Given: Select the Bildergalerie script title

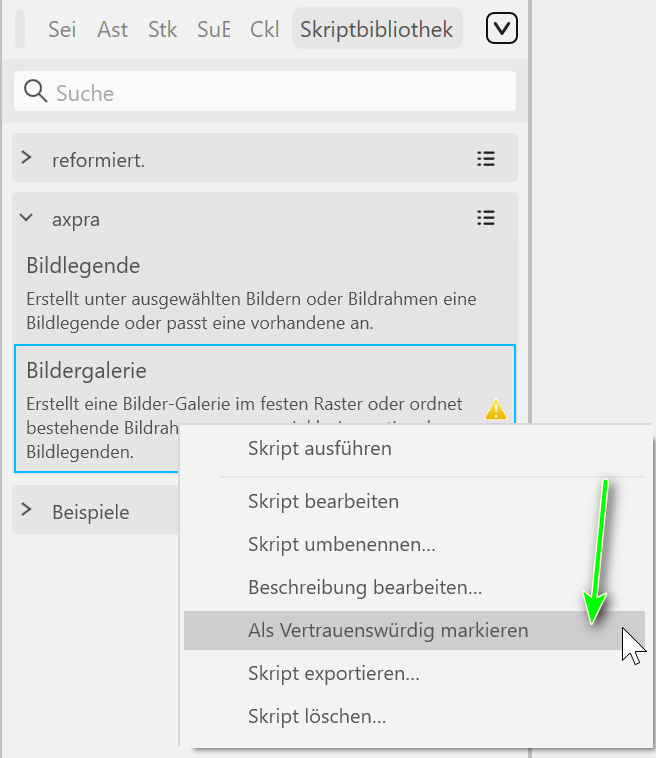Looking at the screenshot, I should 86,370.
